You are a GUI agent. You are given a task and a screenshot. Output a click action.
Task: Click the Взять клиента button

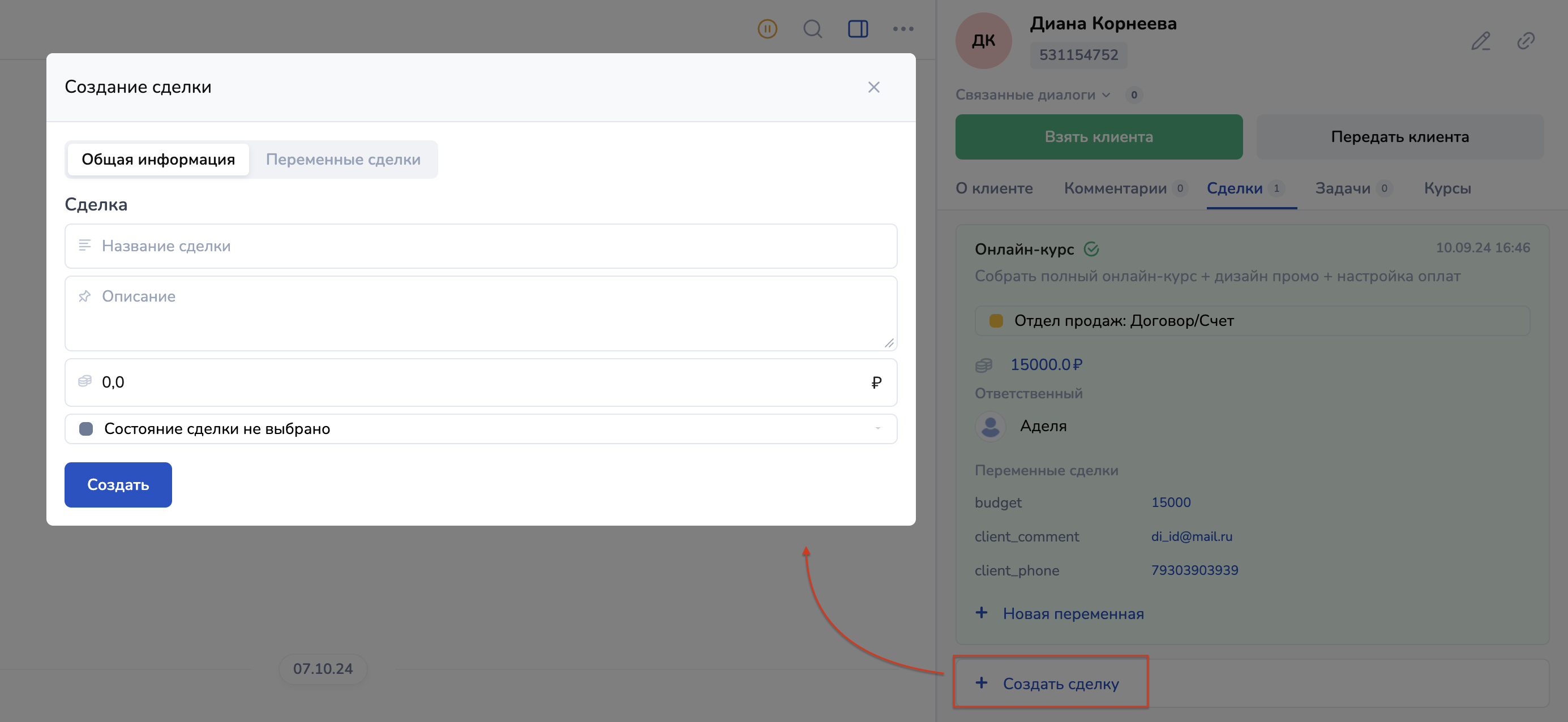[1099, 137]
